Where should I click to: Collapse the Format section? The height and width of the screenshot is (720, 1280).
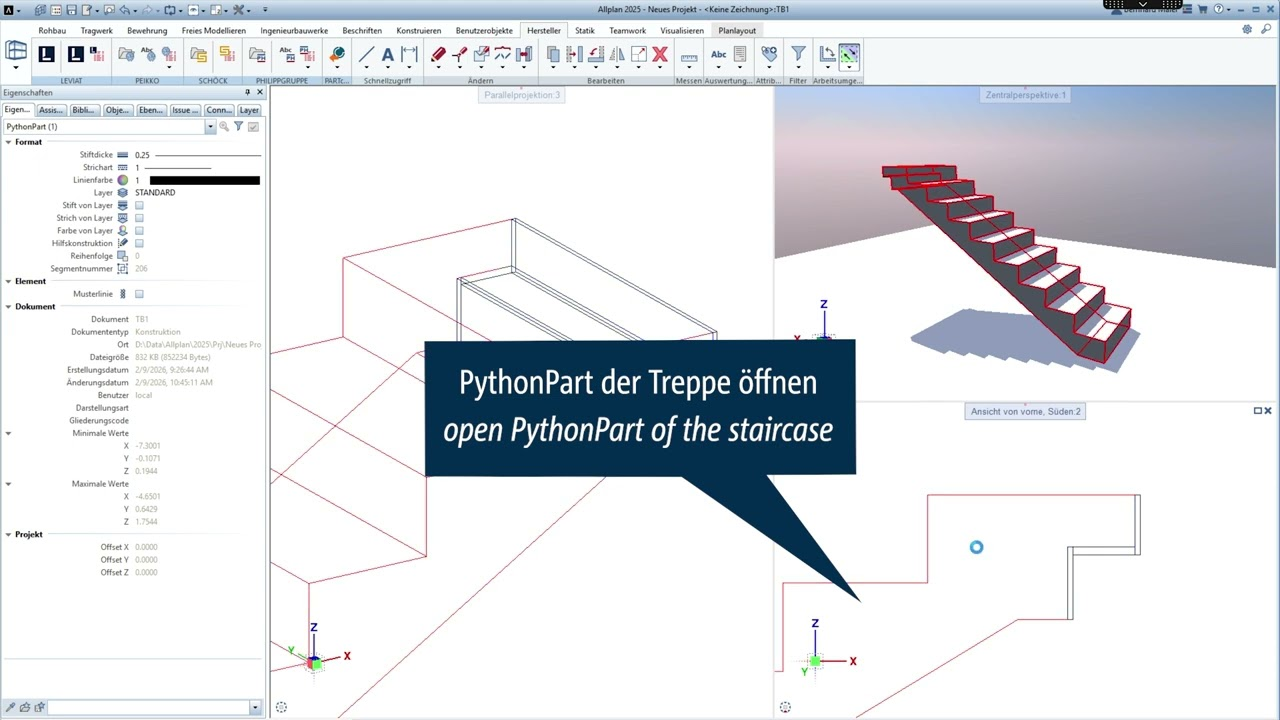[x=8, y=142]
